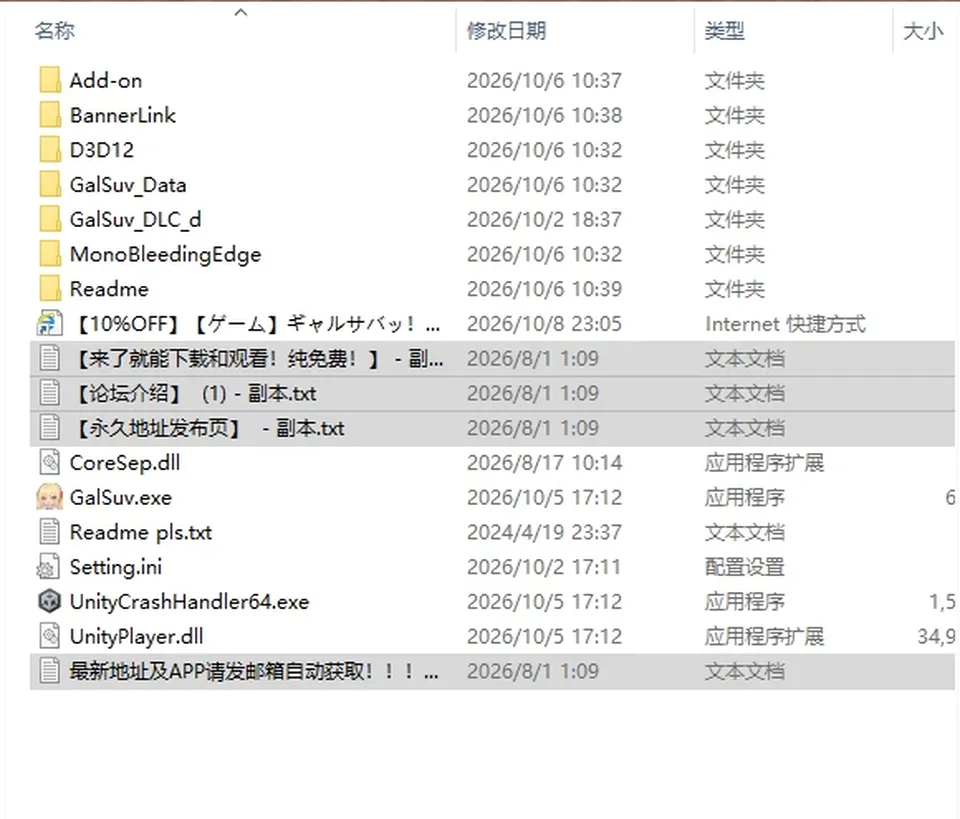Viewport: 960px width, 819px height.
Task: Select the GalSuv.exe character icon
Action: pyautogui.click(x=50, y=498)
